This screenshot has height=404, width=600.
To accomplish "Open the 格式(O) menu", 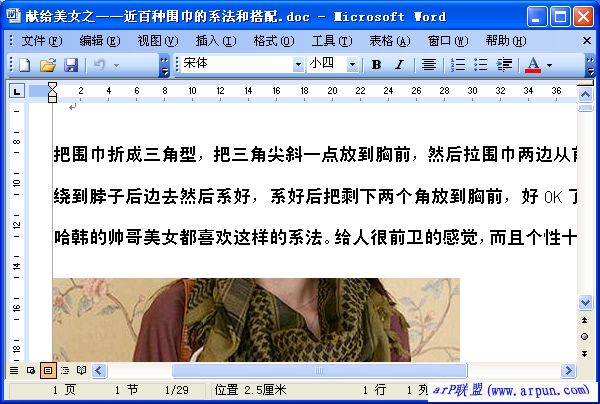I will (274, 41).
